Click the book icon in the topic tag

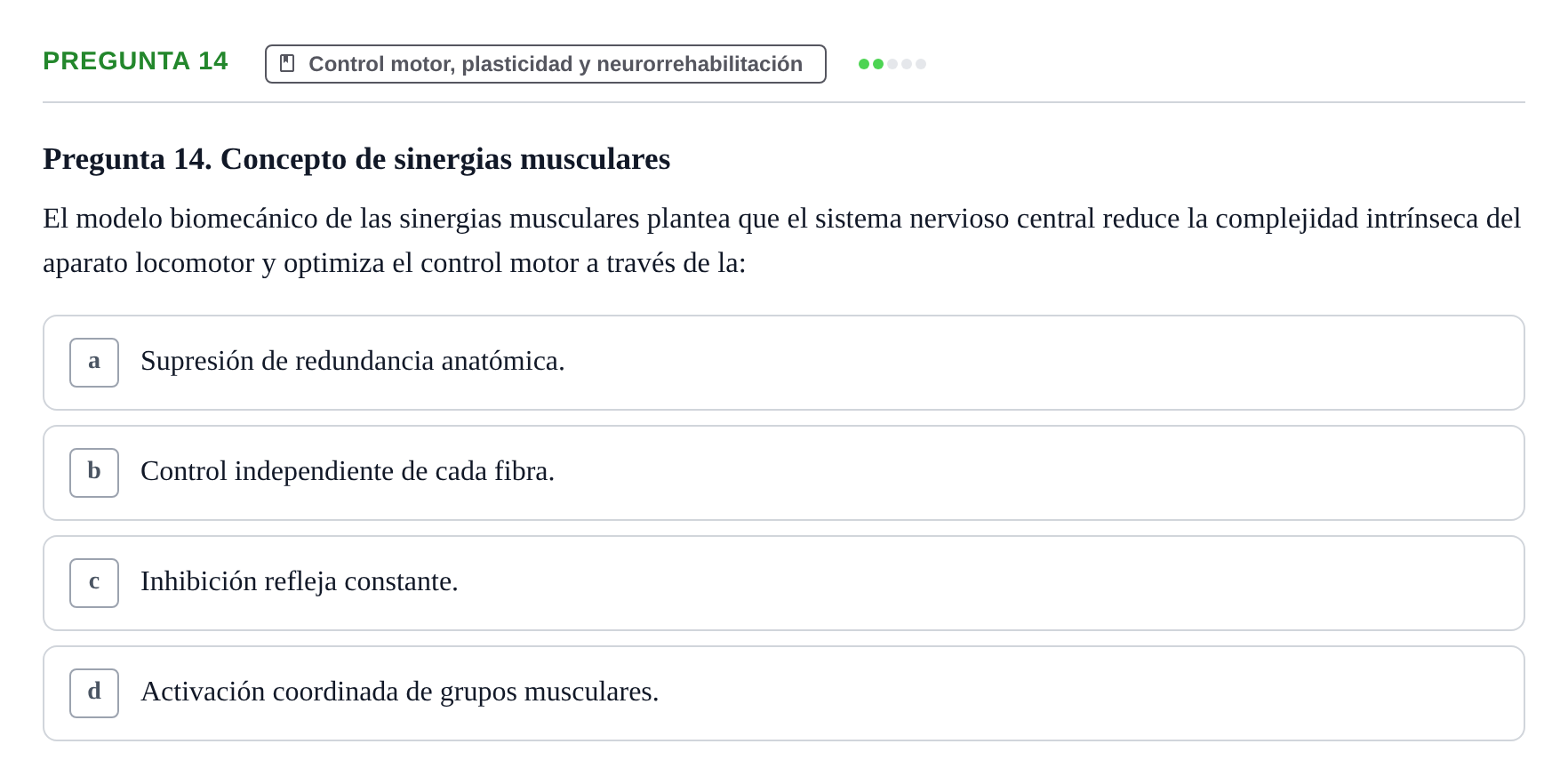287,63
